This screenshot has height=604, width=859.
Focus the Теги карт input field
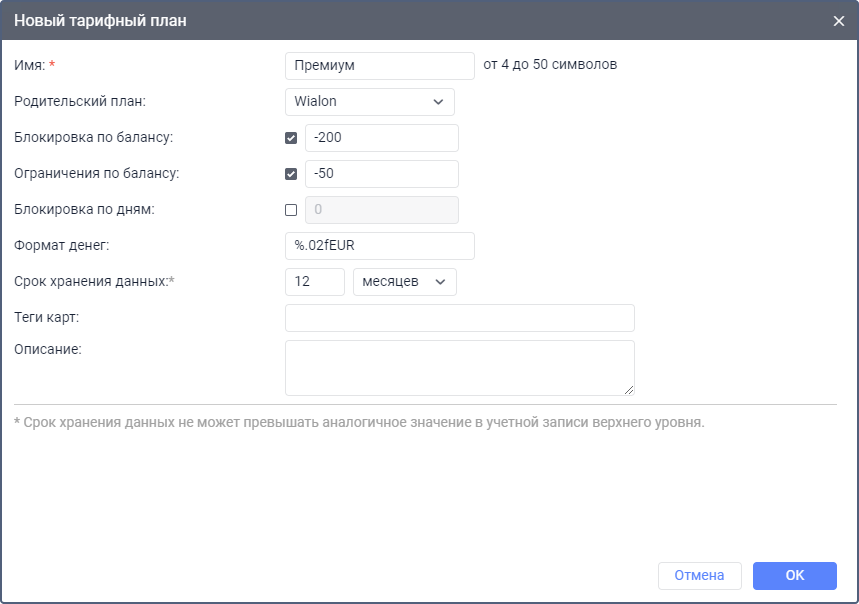point(459,318)
